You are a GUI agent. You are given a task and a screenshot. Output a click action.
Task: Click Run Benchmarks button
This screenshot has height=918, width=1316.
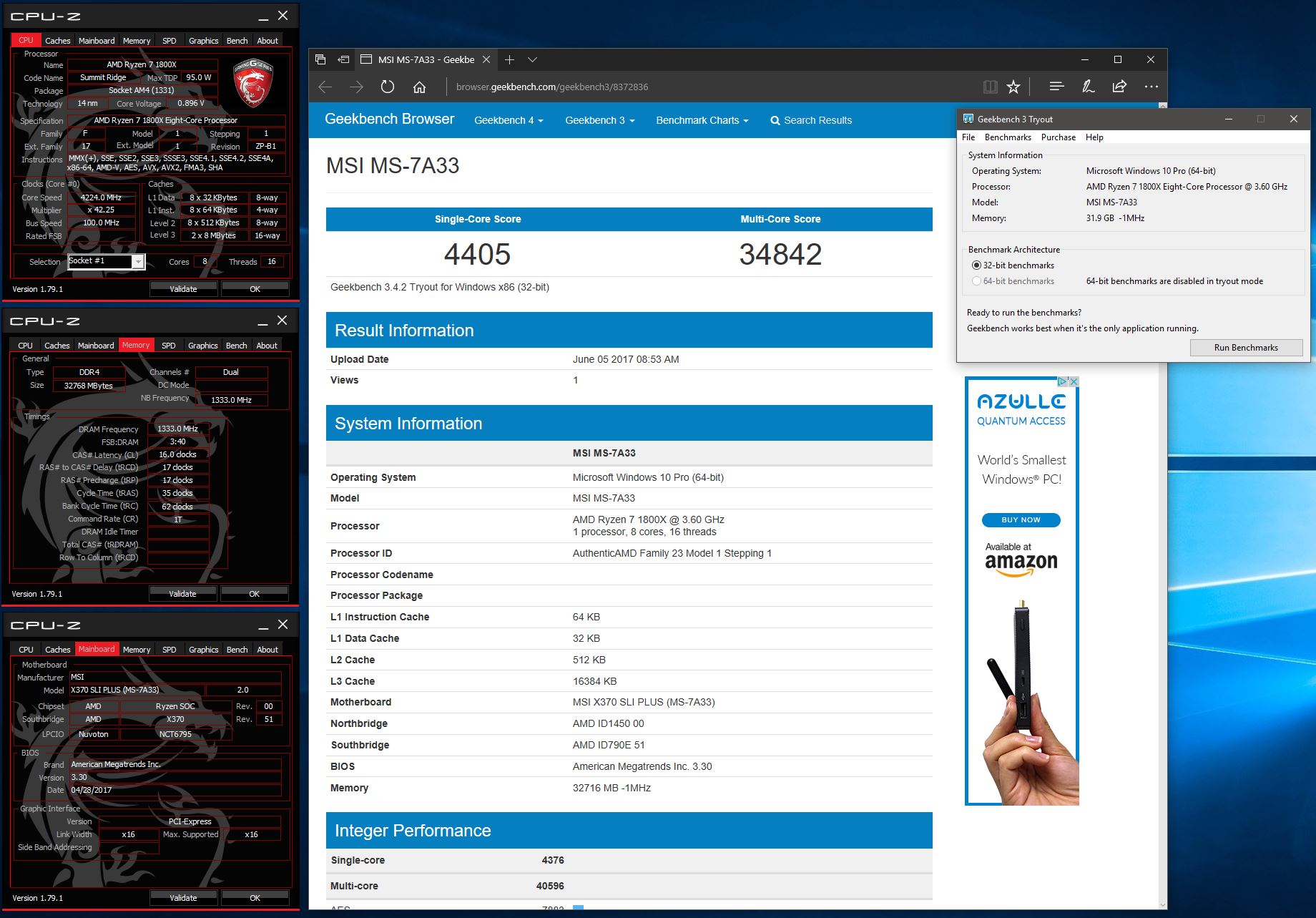[x=1246, y=348]
